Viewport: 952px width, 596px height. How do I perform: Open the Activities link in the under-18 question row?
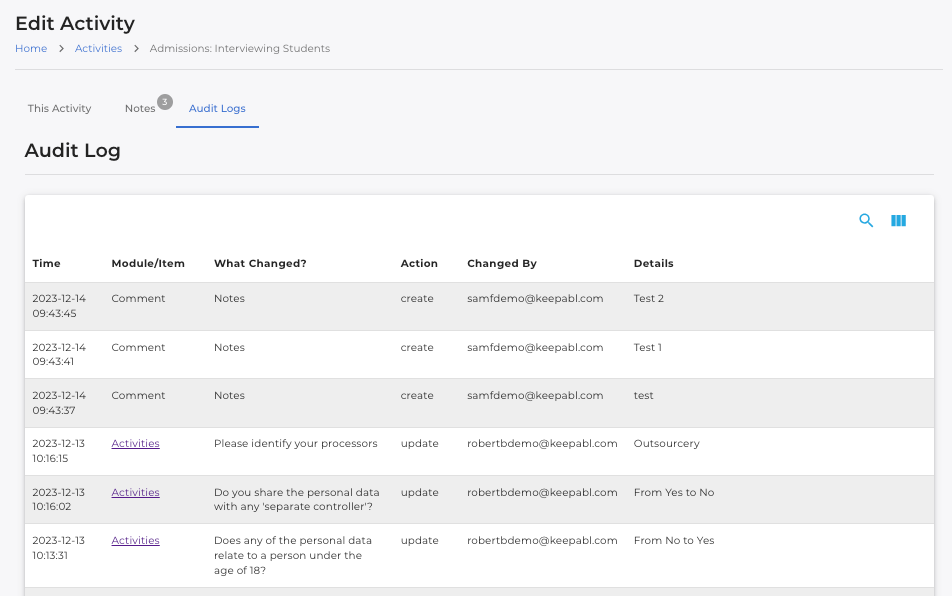point(135,540)
